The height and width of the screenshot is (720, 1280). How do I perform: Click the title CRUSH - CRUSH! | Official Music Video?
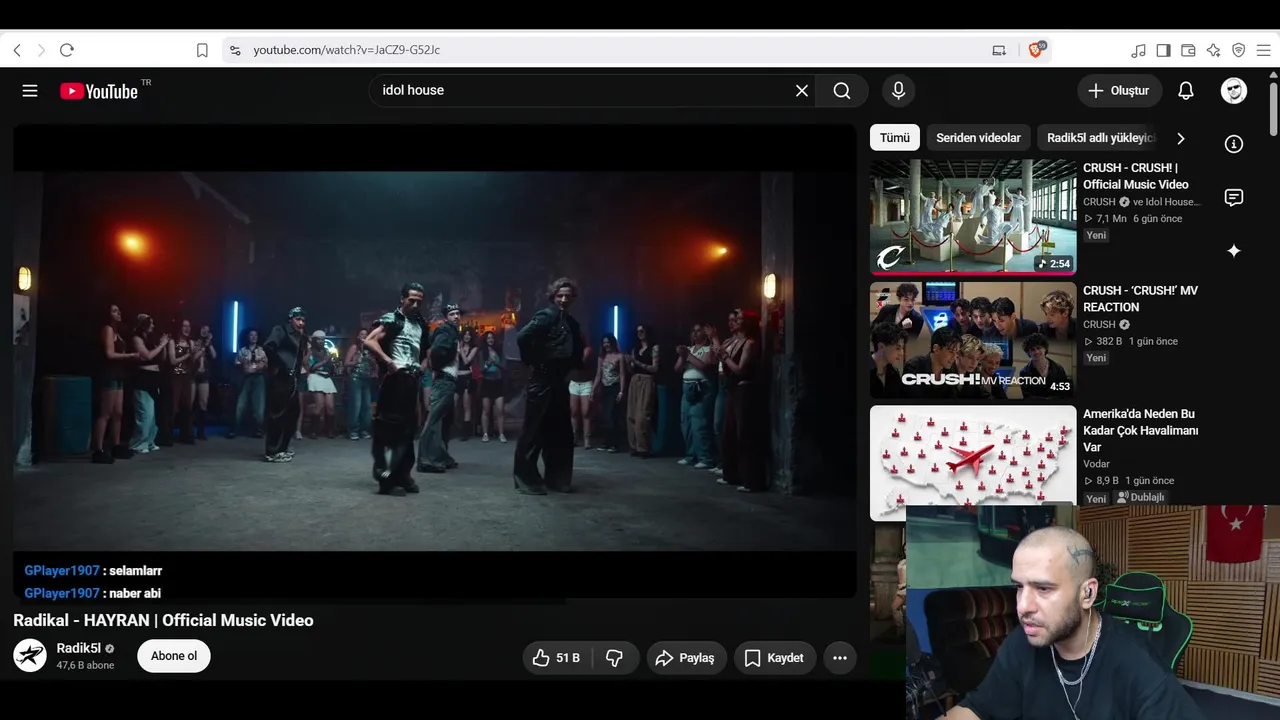click(x=1136, y=176)
